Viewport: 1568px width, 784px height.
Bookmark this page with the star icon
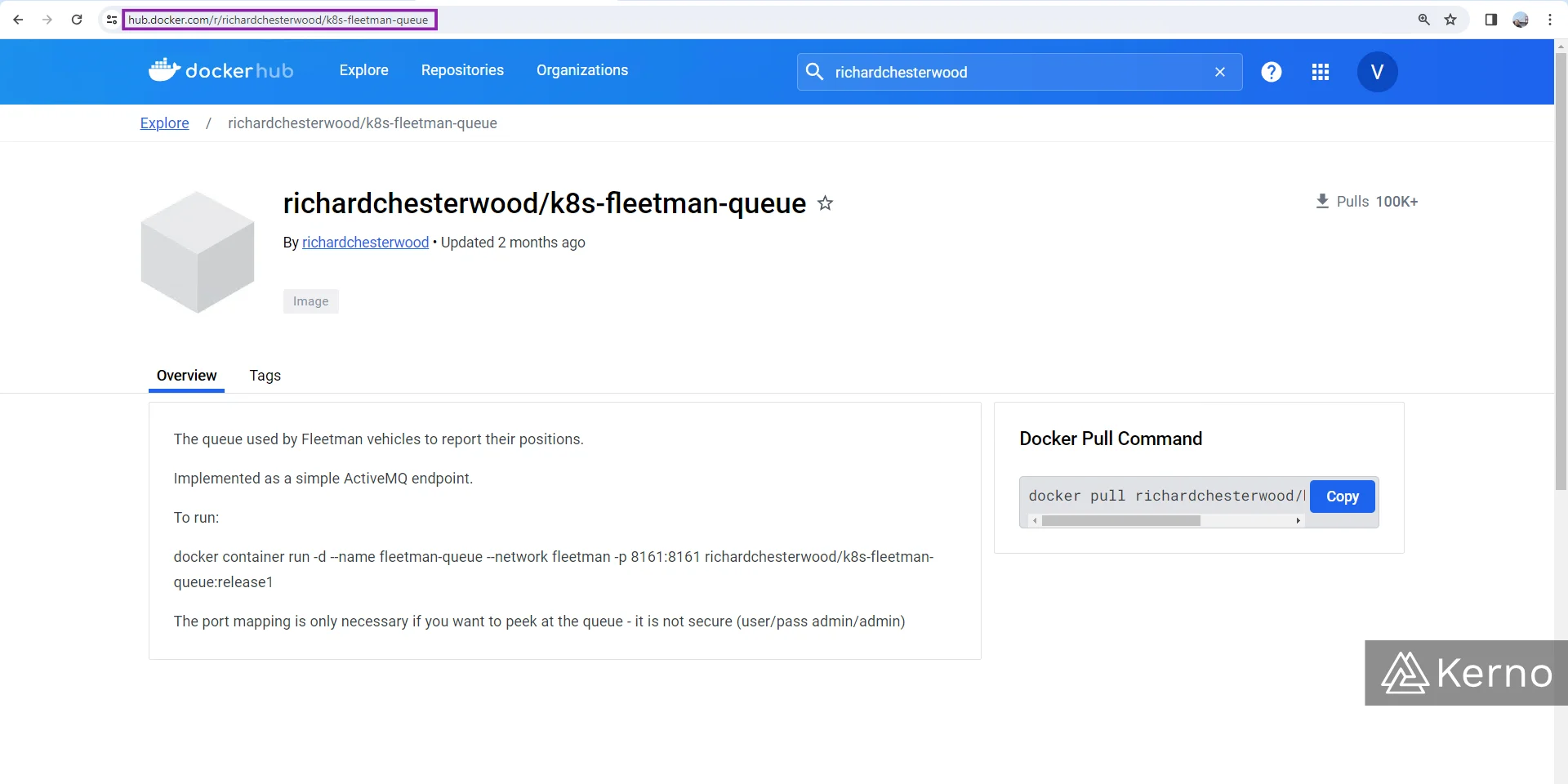click(x=1450, y=20)
